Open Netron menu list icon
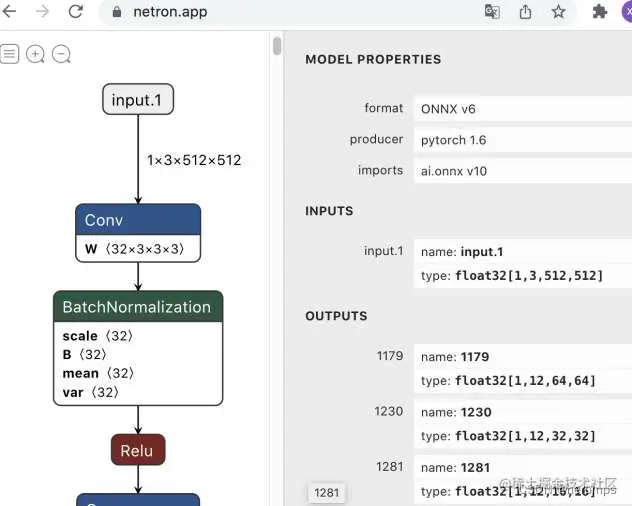632x506 pixels. tap(10, 54)
